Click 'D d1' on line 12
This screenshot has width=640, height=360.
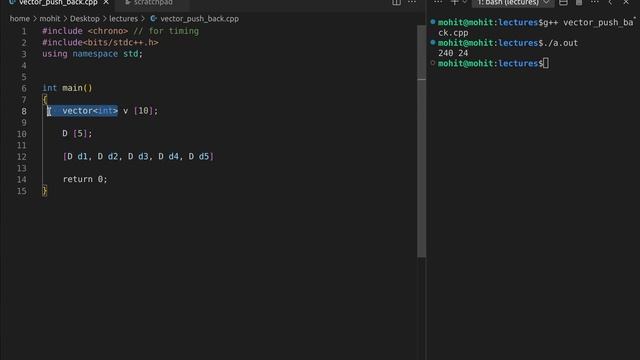click(77, 156)
